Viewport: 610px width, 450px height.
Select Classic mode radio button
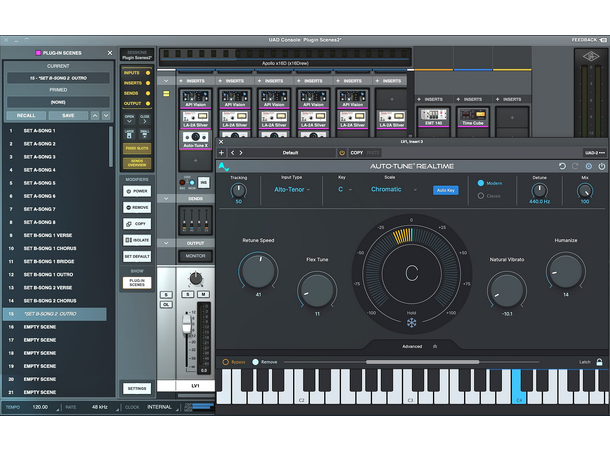(x=481, y=196)
